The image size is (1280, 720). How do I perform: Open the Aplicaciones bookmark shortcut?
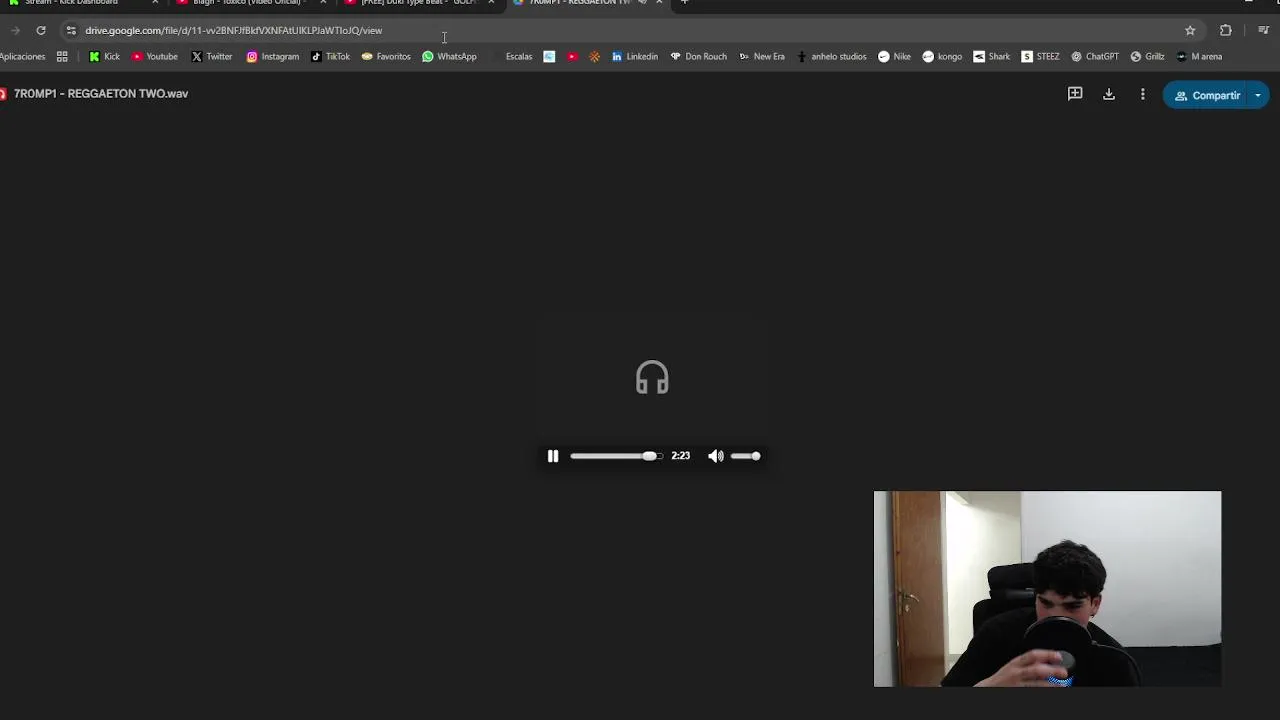click(x=22, y=56)
